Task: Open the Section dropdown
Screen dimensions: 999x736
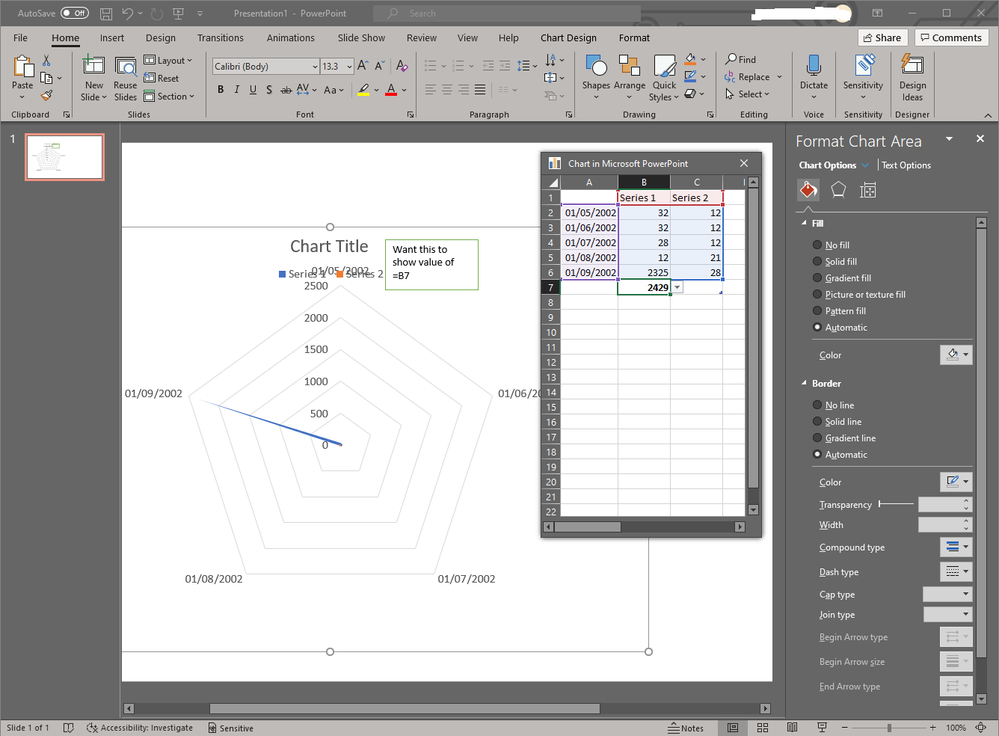Action: tap(169, 96)
